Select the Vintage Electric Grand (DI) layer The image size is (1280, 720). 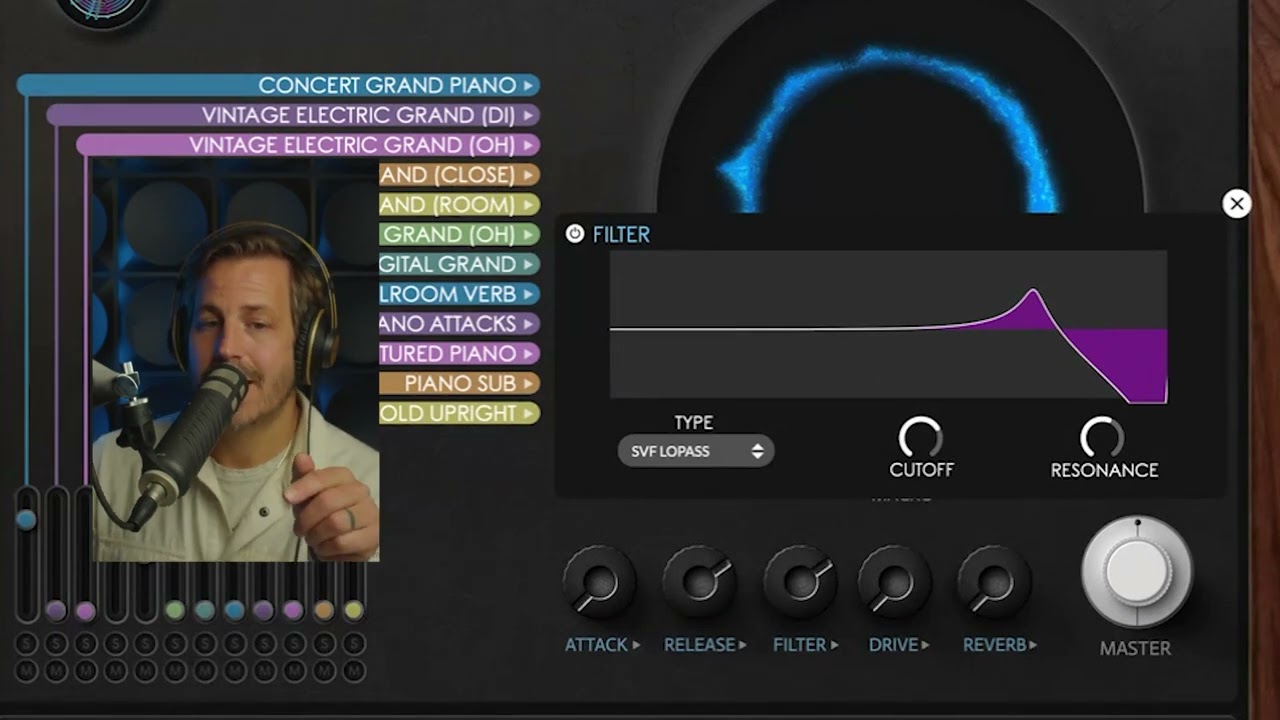(x=293, y=115)
